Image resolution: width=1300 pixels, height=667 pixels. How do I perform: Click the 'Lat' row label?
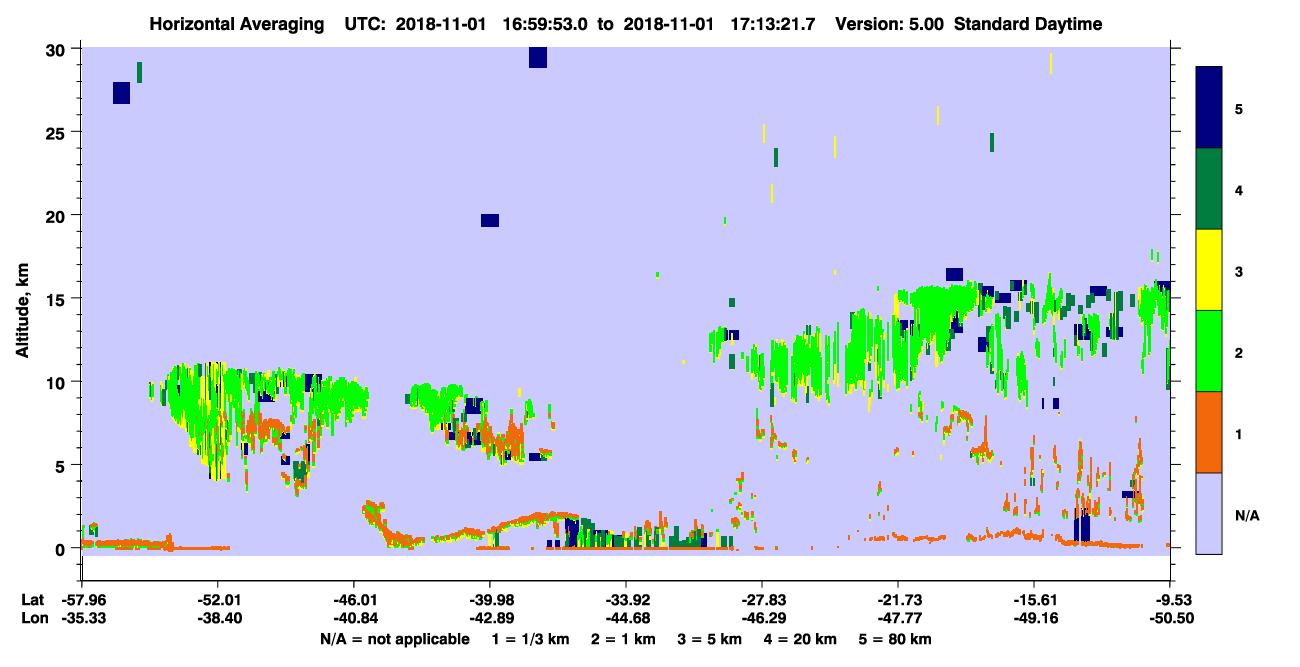32,600
